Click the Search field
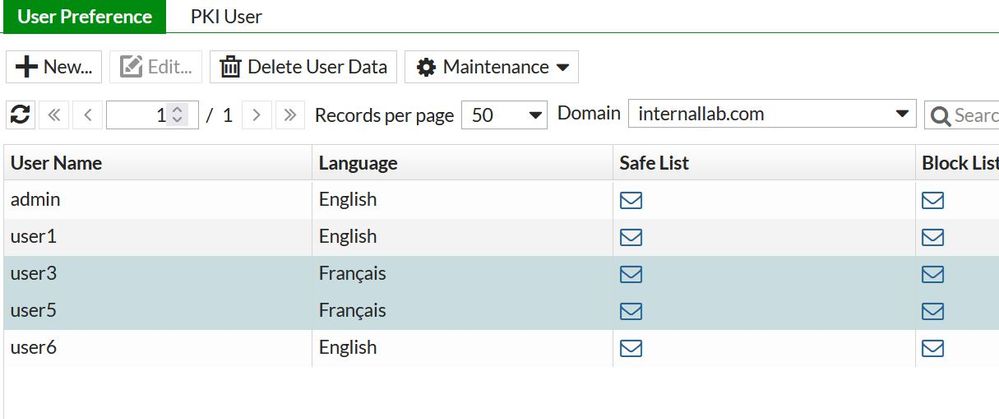999x419 pixels. coord(965,115)
